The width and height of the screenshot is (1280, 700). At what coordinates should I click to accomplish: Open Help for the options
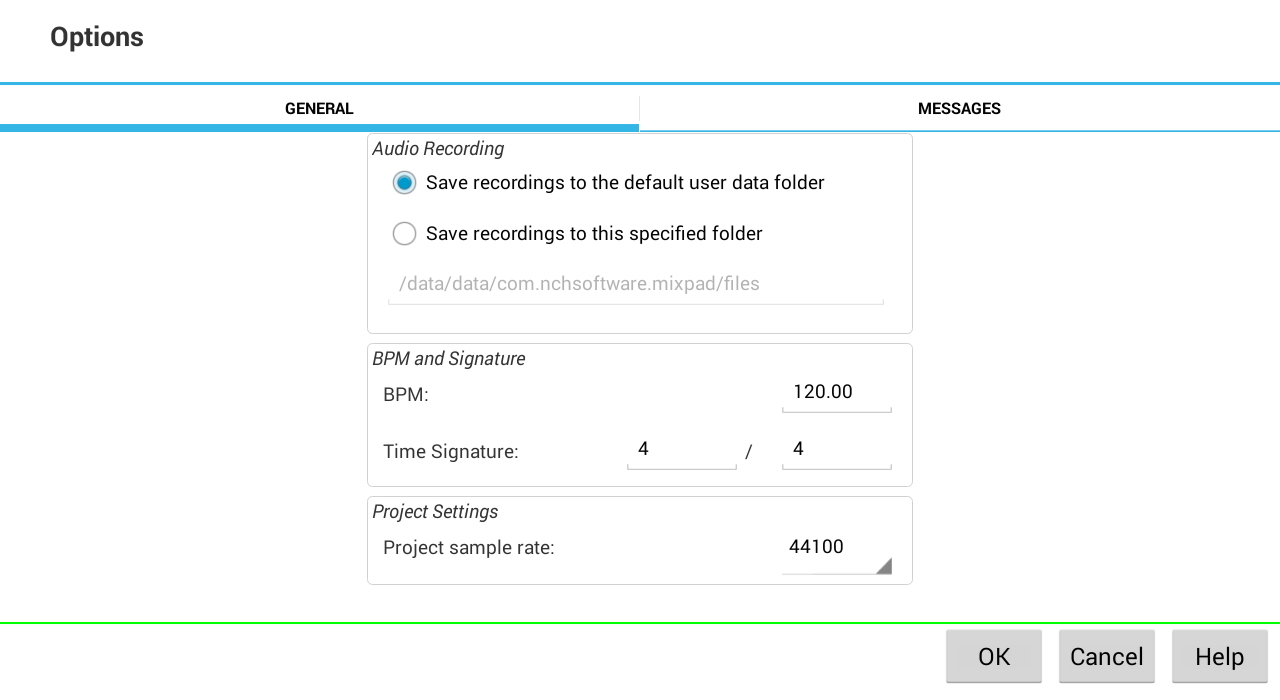tap(1219, 656)
